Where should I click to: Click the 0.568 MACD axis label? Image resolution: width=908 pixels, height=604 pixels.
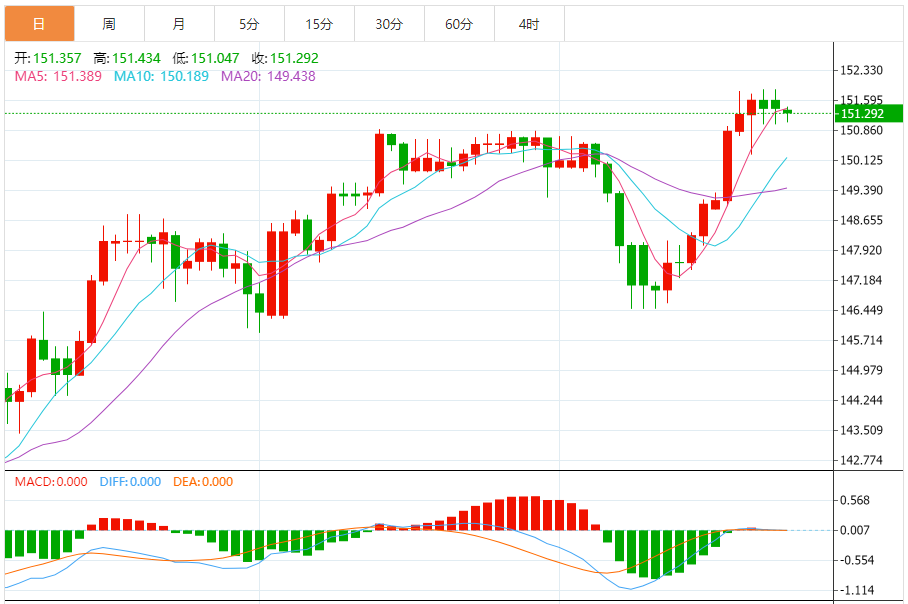pos(855,500)
